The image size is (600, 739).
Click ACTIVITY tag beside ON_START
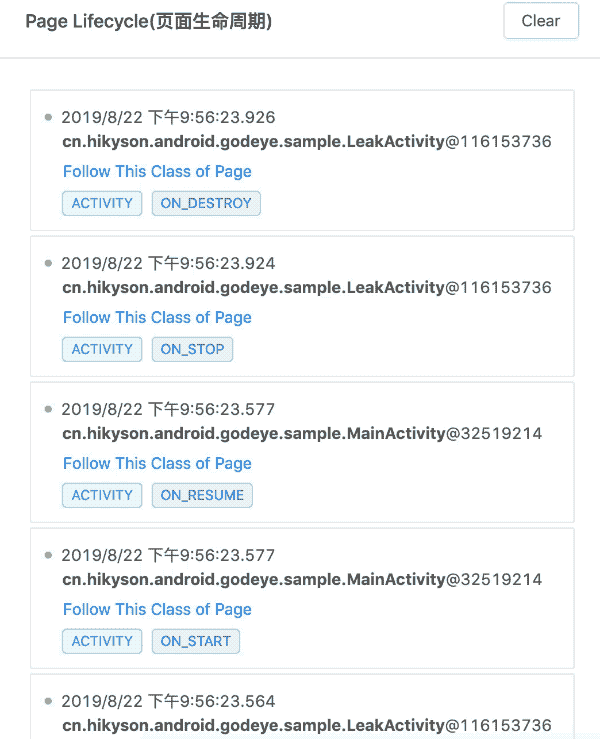tap(102, 641)
